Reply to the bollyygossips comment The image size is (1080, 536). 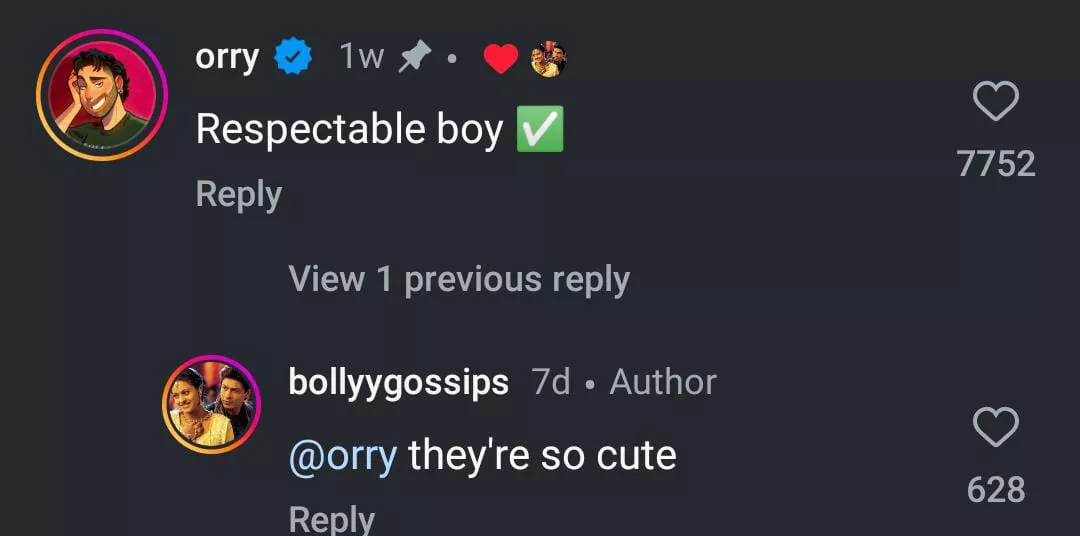[x=331, y=518]
